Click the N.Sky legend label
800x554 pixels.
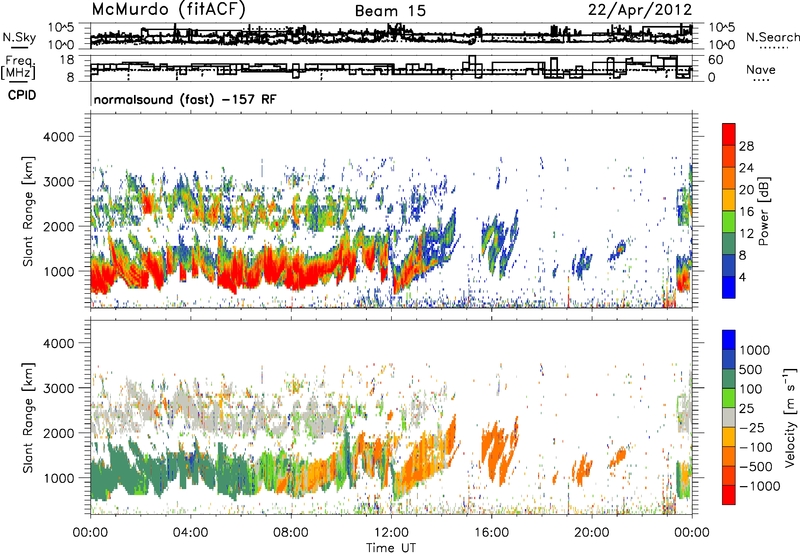(x=19, y=37)
